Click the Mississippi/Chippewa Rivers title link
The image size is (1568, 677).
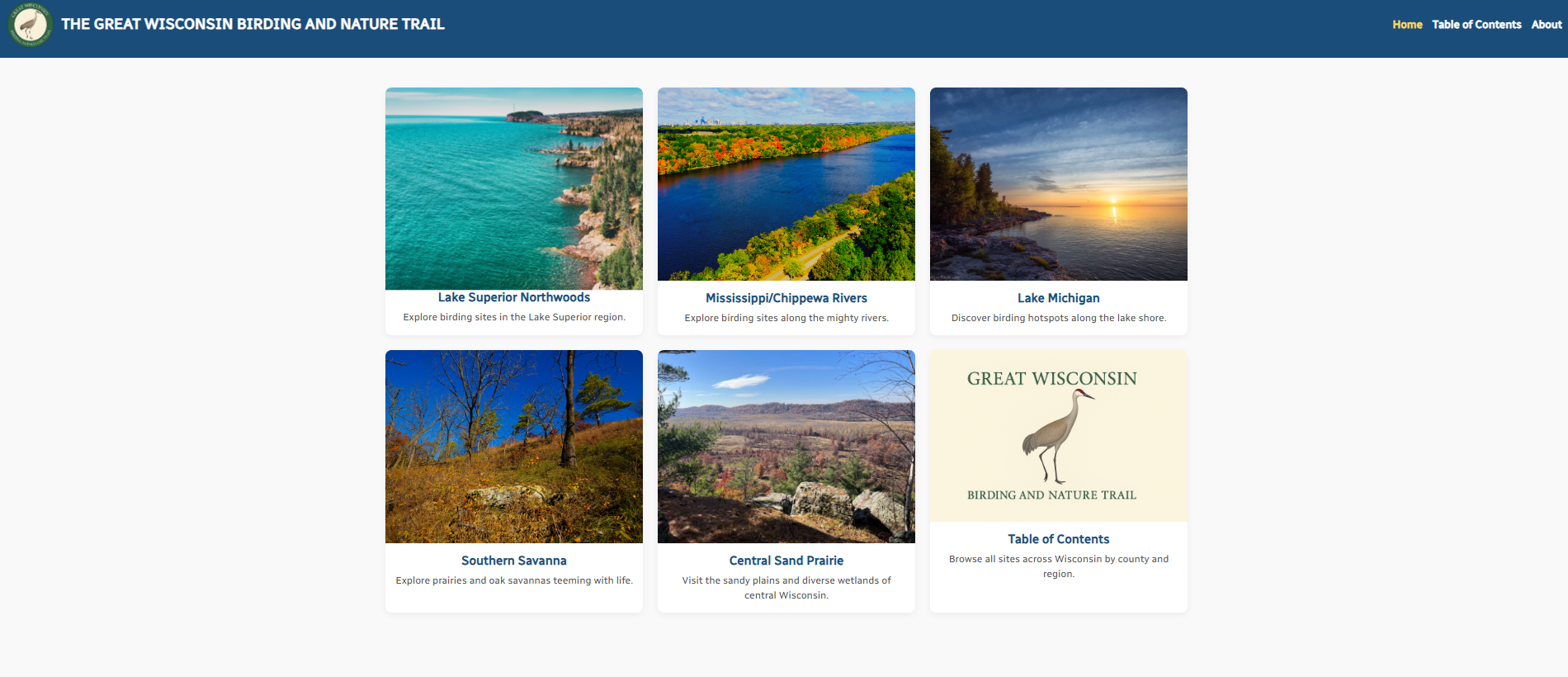pos(786,298)
